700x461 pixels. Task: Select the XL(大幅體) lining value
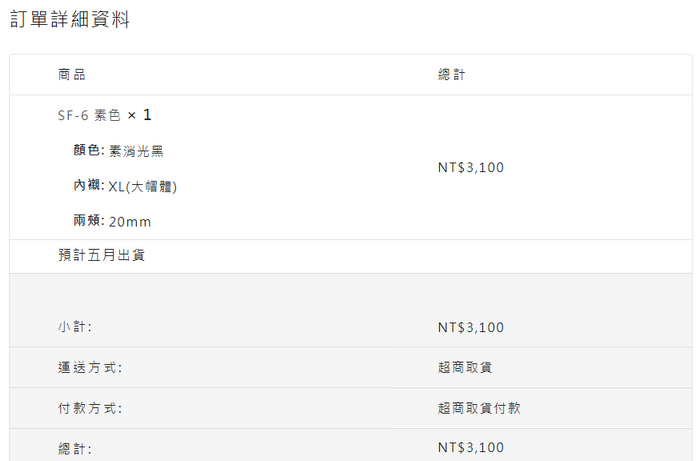[x=143, y=186]
